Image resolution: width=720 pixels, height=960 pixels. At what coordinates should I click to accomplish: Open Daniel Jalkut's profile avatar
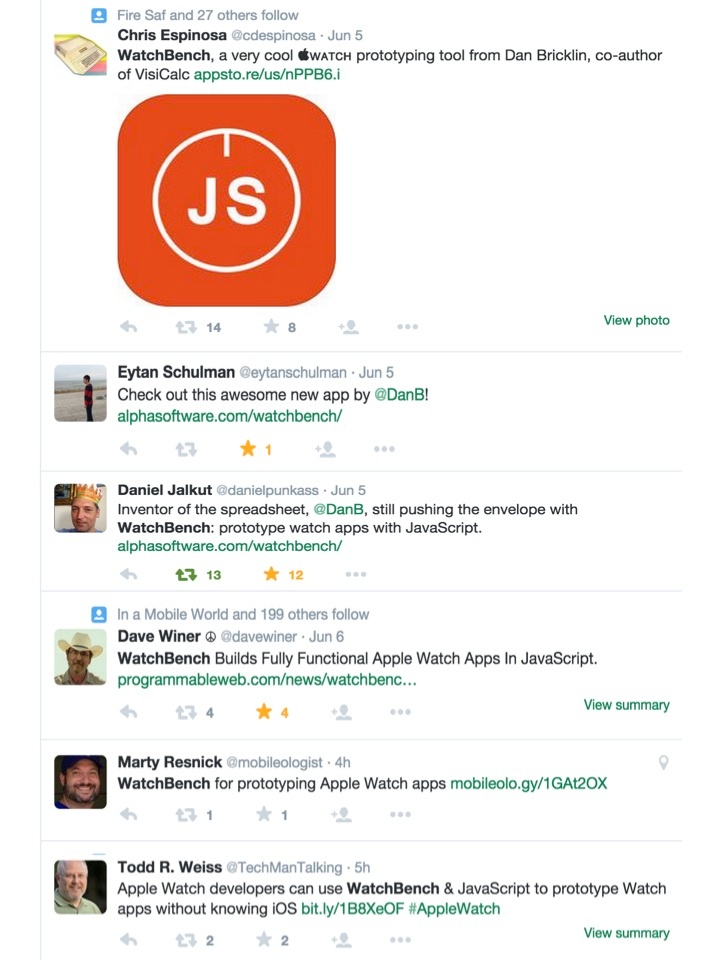coord(80,508)
